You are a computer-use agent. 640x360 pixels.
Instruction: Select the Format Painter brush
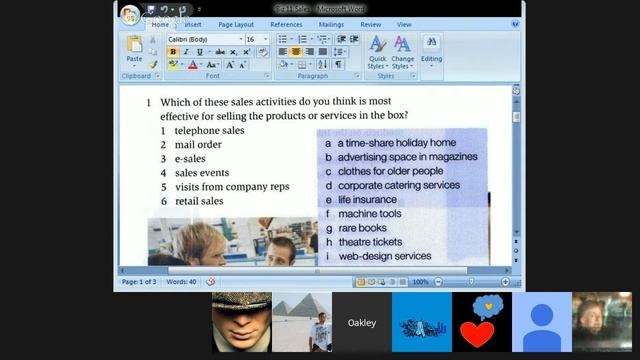(153, 64)
